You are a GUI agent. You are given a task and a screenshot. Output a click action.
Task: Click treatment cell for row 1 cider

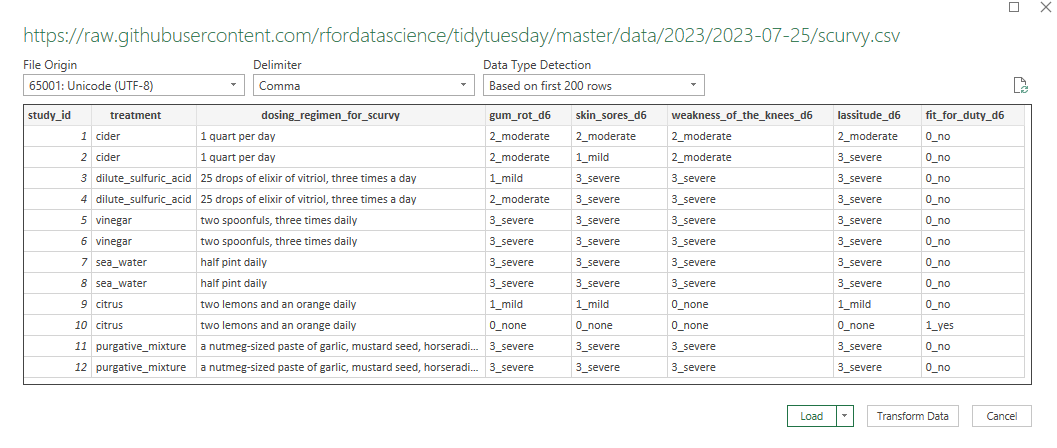click(x=144, y=136)
